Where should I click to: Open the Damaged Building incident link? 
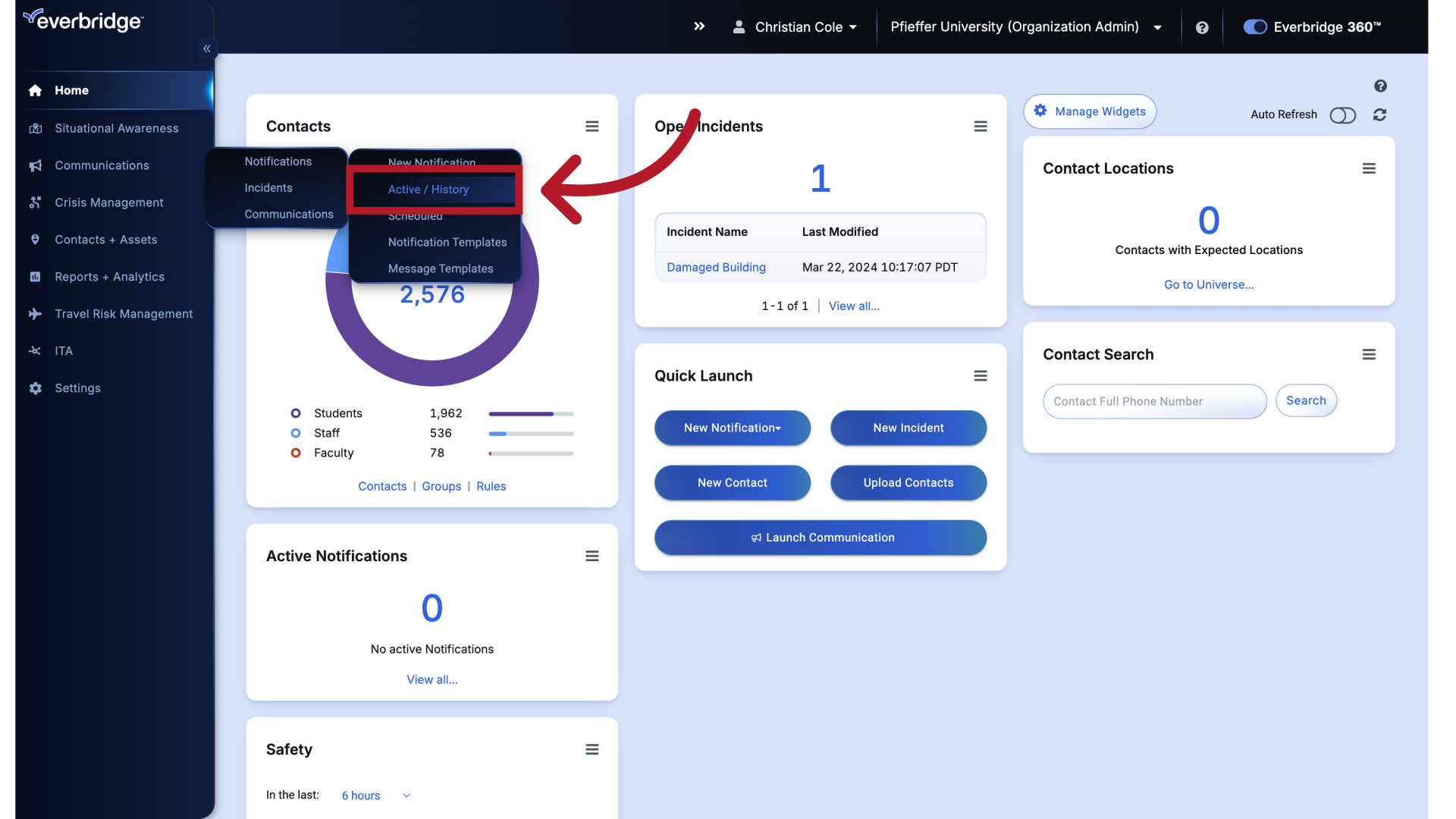click(716, 267)
